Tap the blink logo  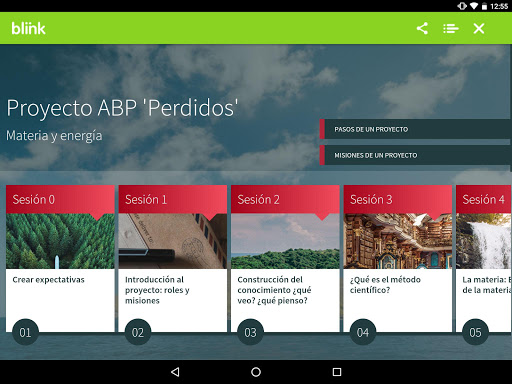coord(28,28)
